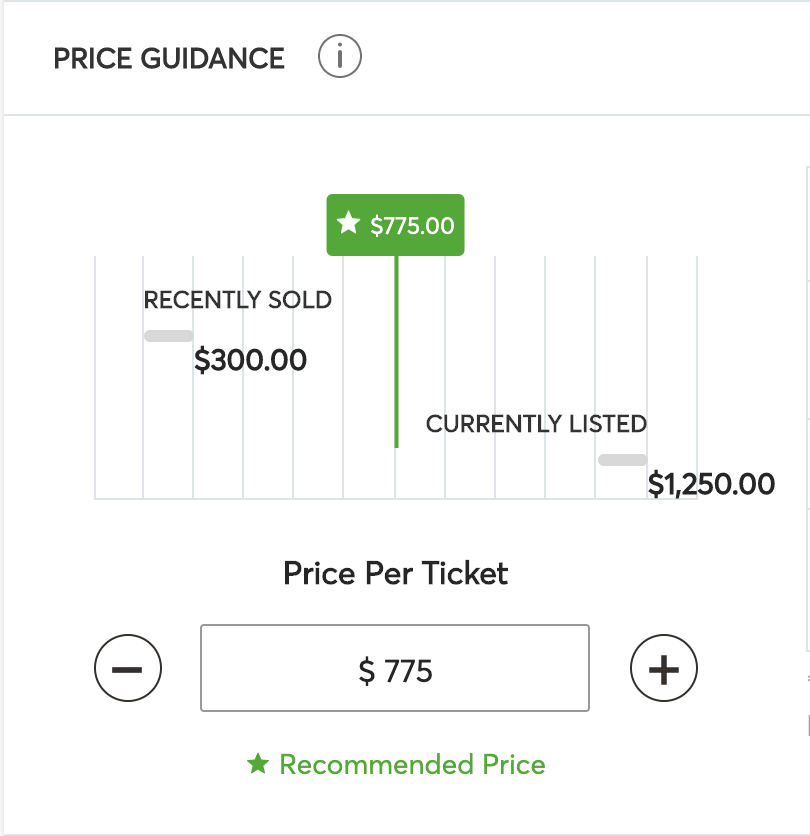Select the $1,250.00 currently listed value
The height and width of the screenshot is (836, 810).
pyautogui.click(x=711, y=484)
